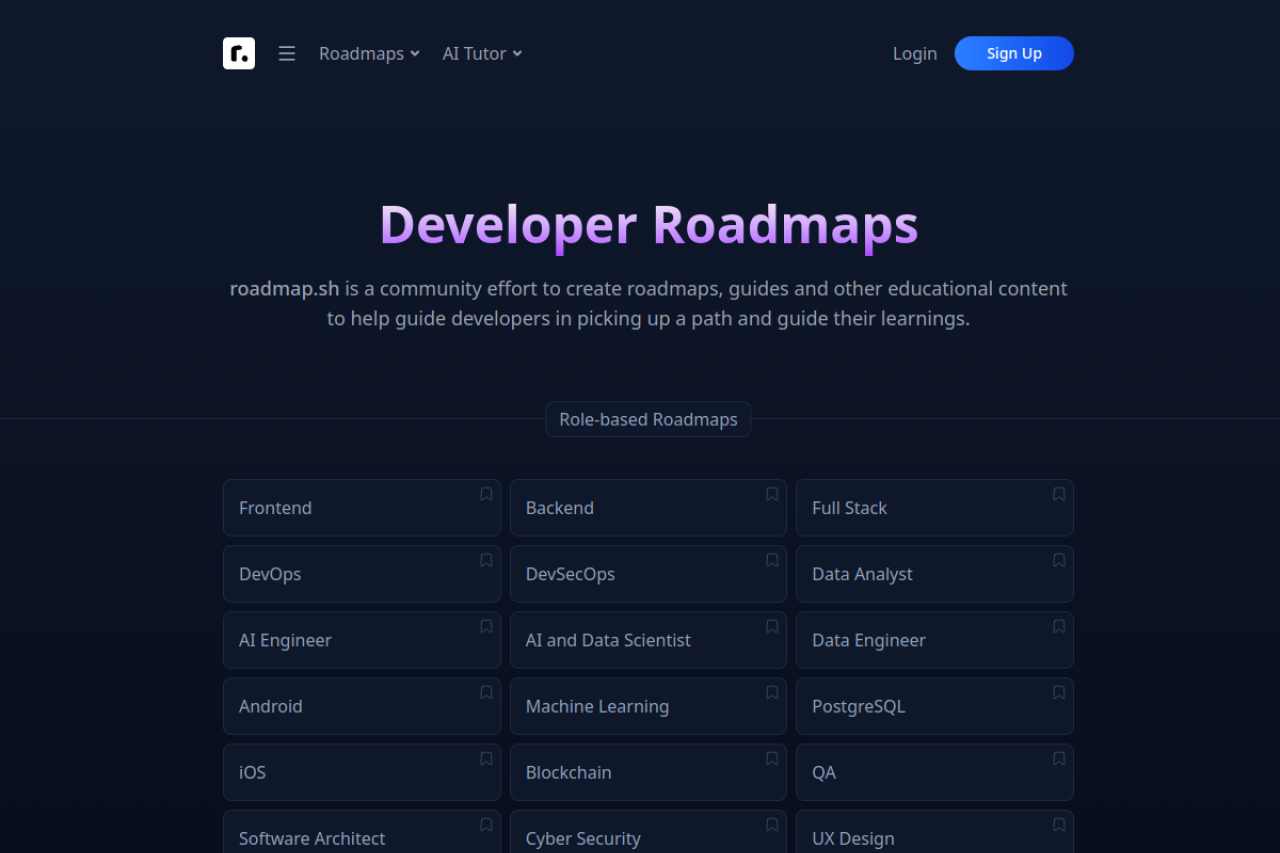Screen dimensions: 1280x853
Task: Bookmark the Frontend roadmap
Action: (486, 494)
